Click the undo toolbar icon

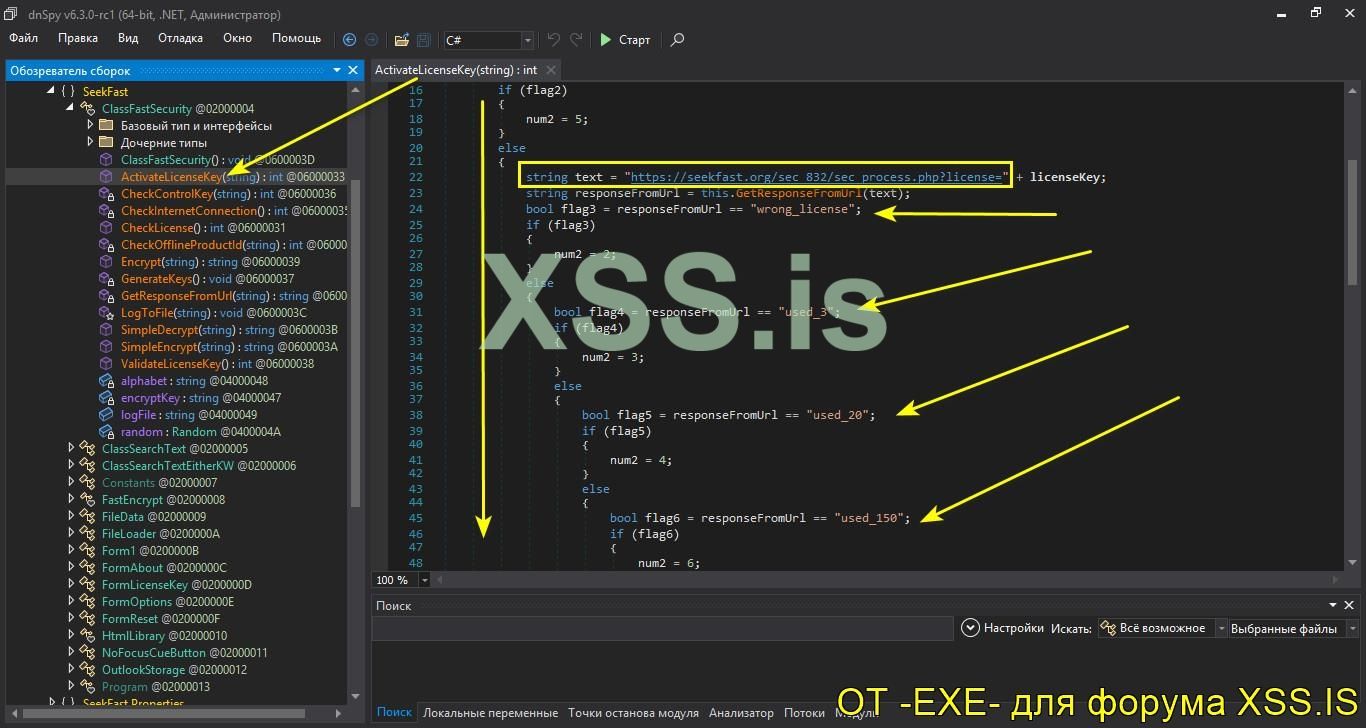coord(553,40)
